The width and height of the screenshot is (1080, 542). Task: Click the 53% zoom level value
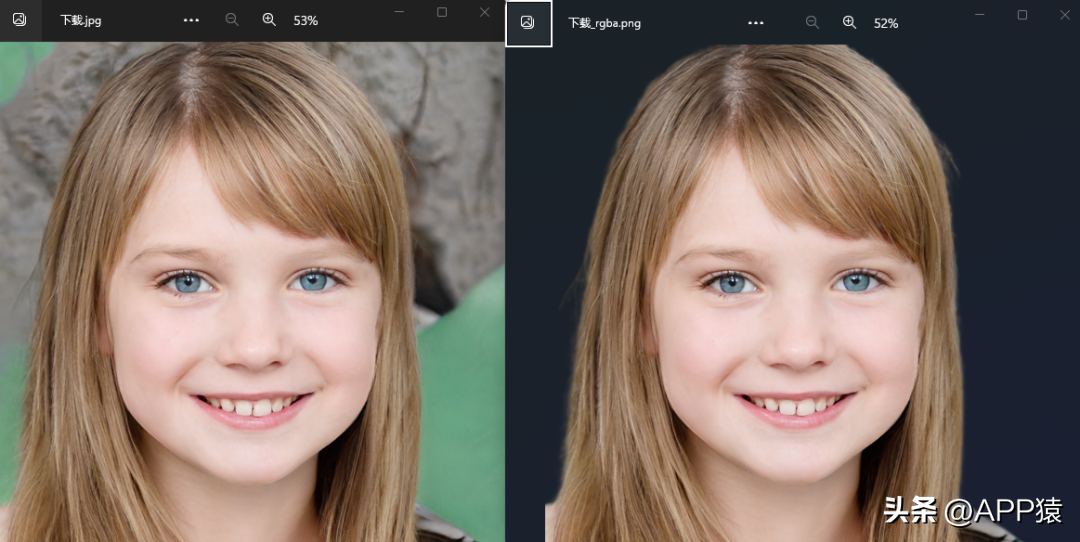(x=305, y=21)
